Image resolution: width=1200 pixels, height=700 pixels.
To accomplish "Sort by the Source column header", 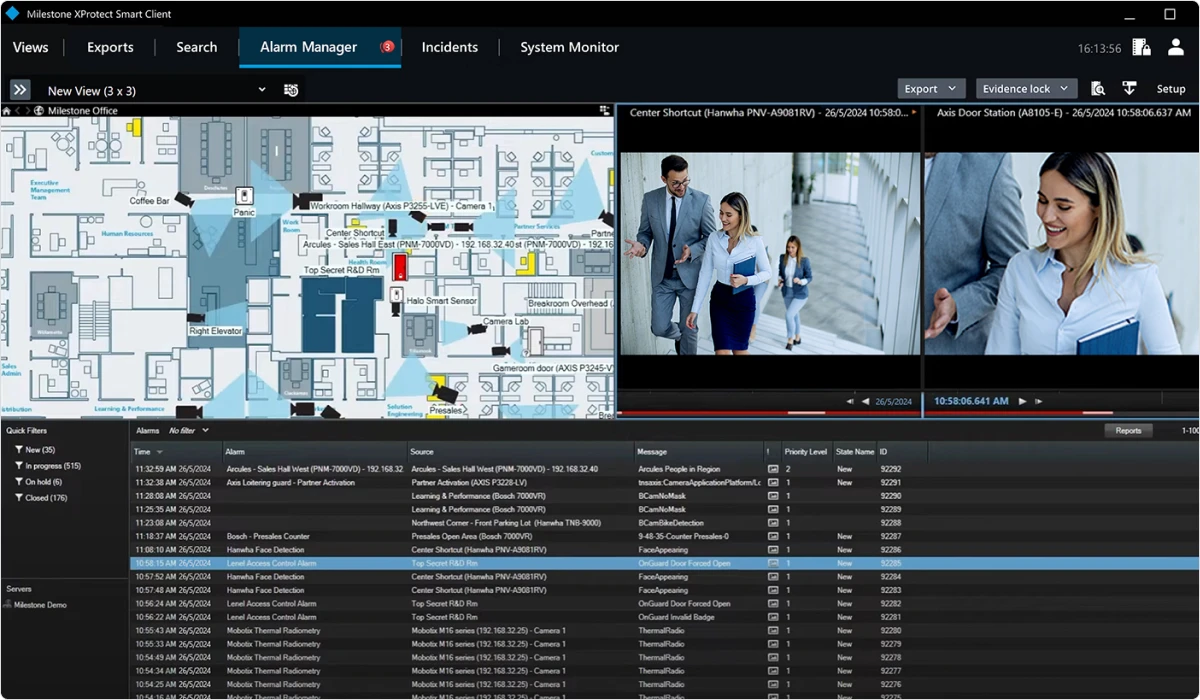I will [x=521, y=452].
